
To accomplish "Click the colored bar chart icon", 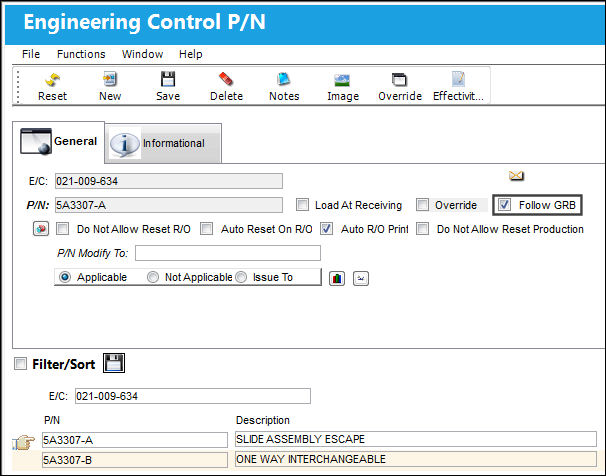I will [337, 278].
